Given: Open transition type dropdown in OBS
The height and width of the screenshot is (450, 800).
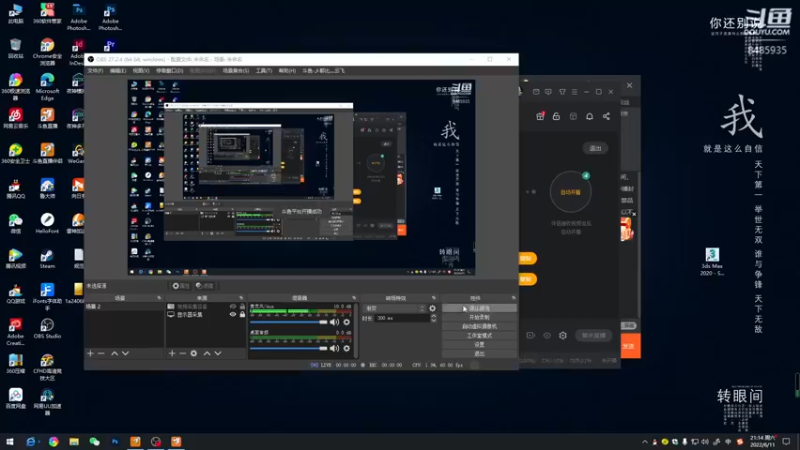Looking at the screenshot, I should pyautogui.click(x=394, y=308).
